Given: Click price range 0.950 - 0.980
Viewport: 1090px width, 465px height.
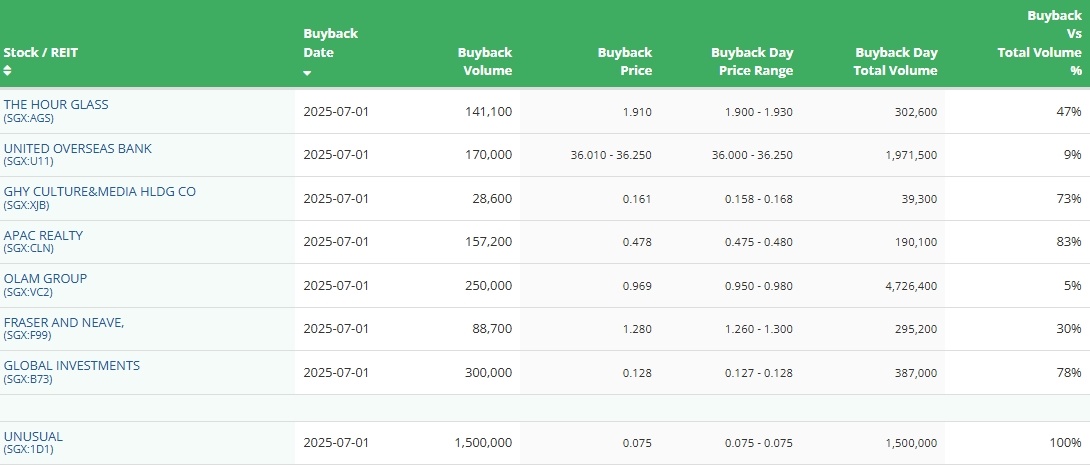Looking at the screenshot, I should pos(758,286).
